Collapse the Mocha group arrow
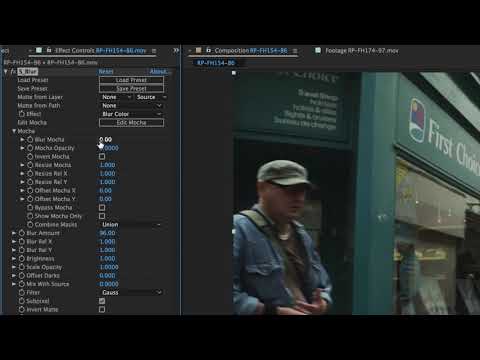This screenshot has width=480, height=360. pos(14,131)
